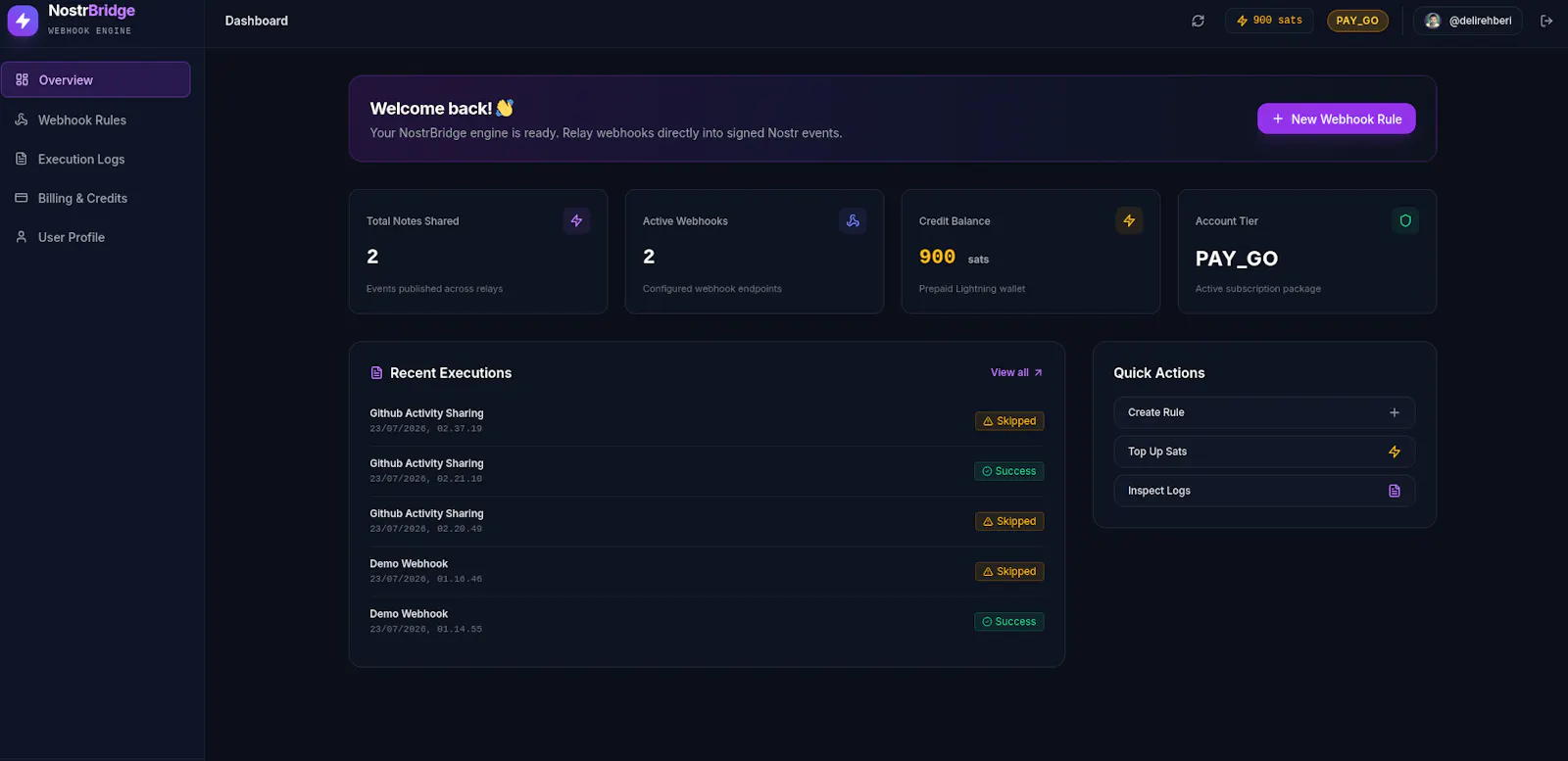Click the Total Notes Shared card title
This screenshot has width=1568, height=761.
tap(413, 221)
